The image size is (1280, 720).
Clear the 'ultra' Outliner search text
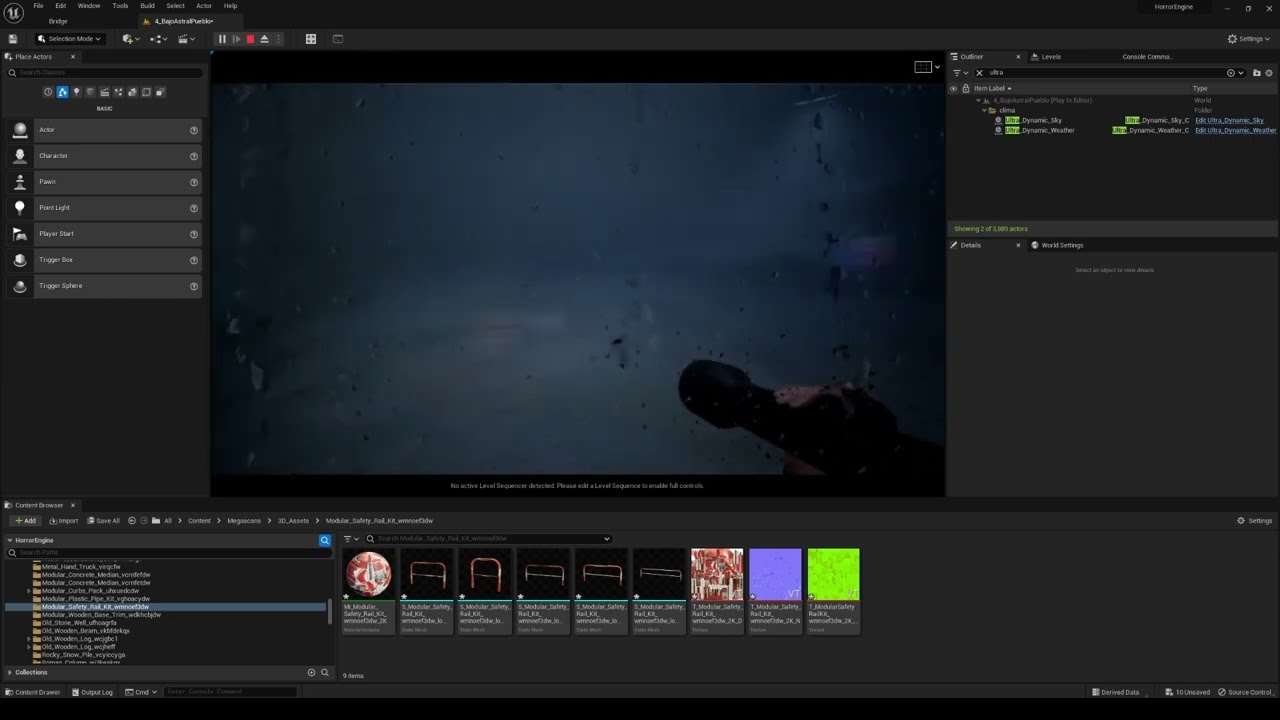tap(980, 73)
